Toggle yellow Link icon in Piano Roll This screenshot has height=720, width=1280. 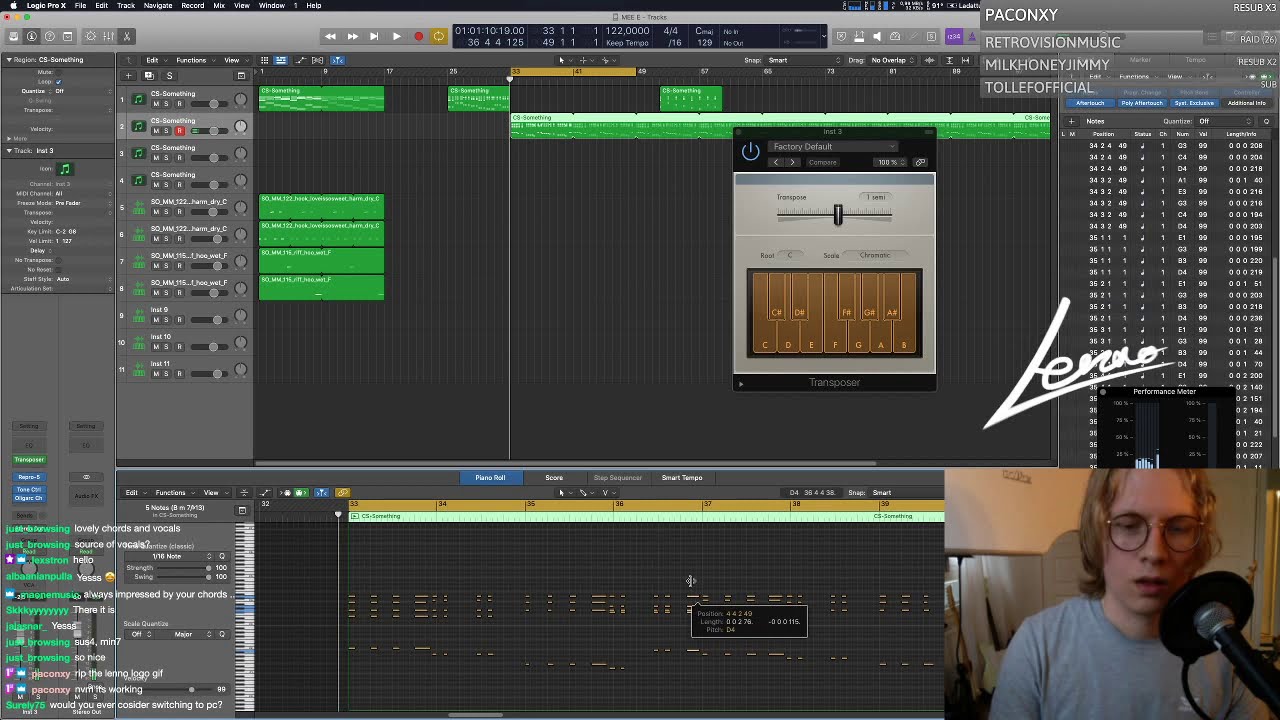(343, 493)
